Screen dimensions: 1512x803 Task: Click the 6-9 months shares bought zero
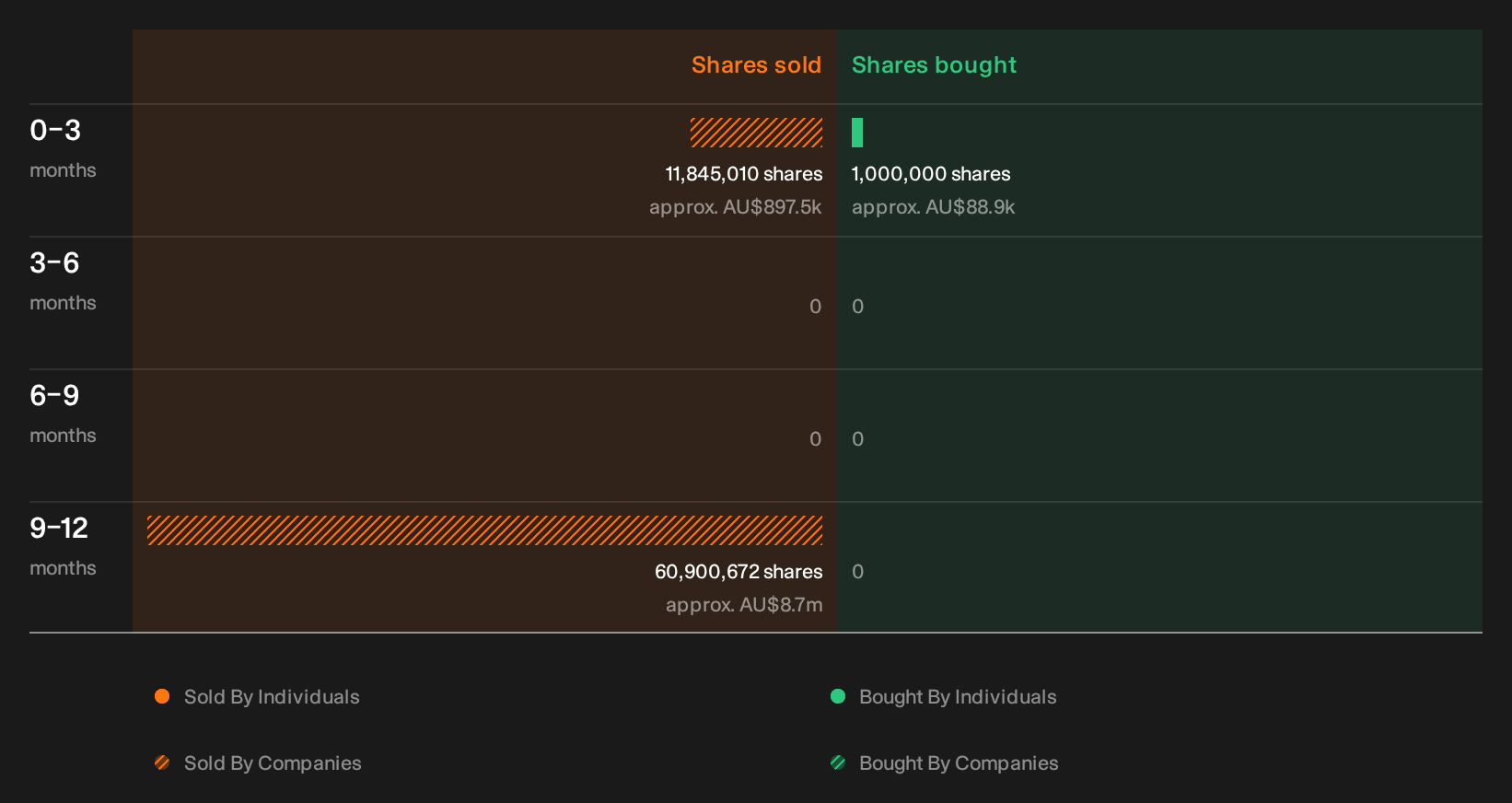click(x=858, y=439)
